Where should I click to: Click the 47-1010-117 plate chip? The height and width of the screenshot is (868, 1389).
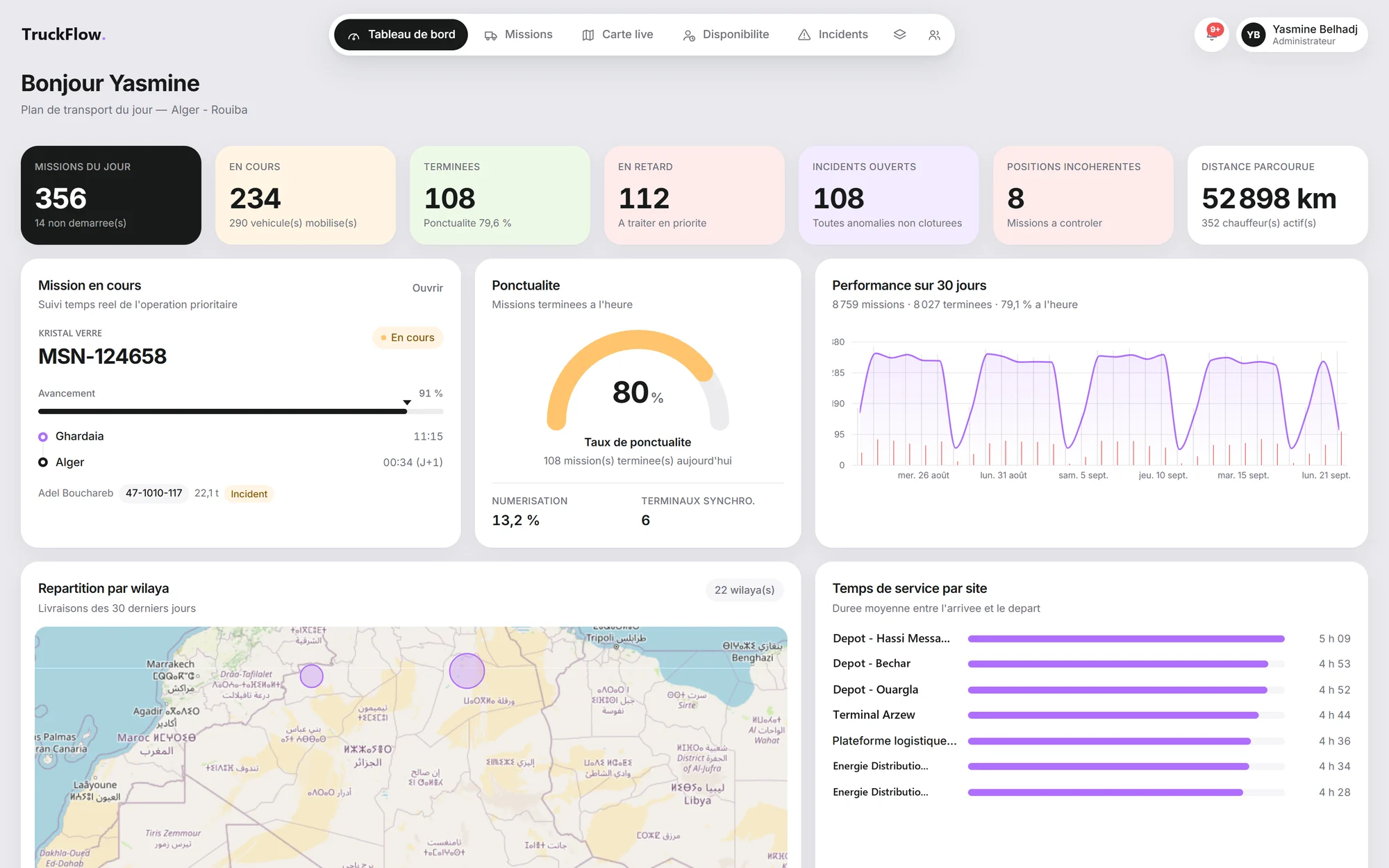coord(153,493)
